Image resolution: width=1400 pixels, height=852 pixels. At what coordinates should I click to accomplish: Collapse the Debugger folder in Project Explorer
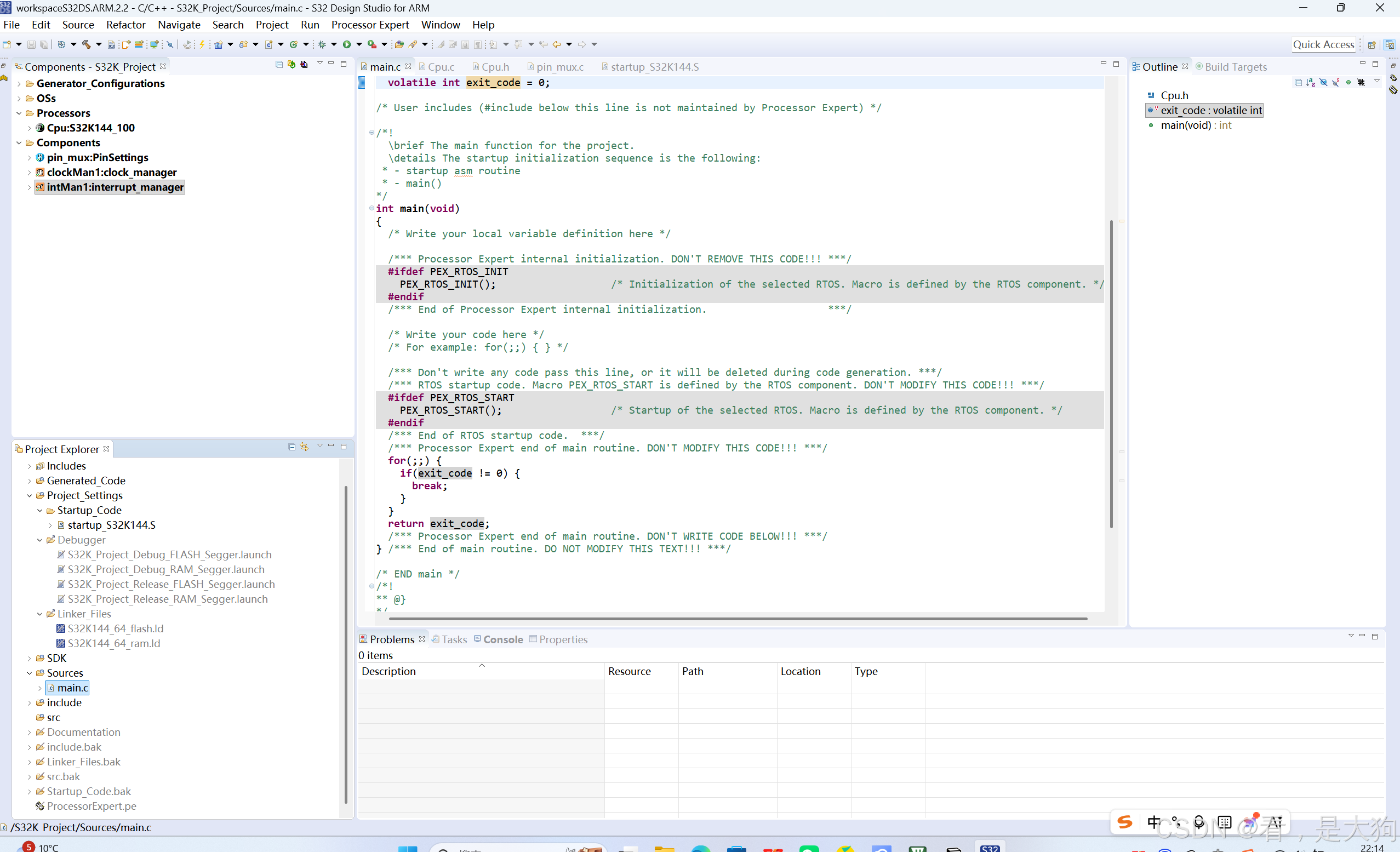tap(40, 540)
